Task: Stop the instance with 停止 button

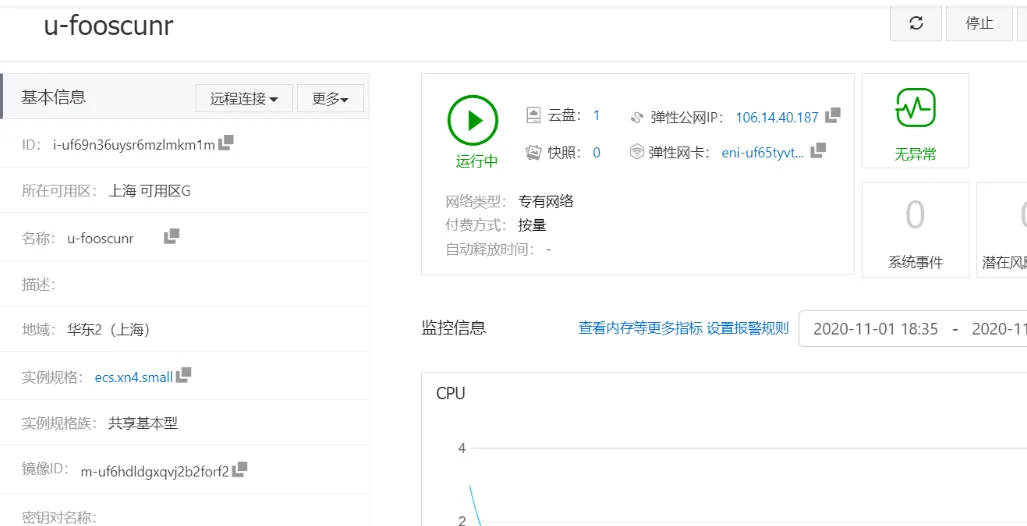Action: tap(979, 24)
